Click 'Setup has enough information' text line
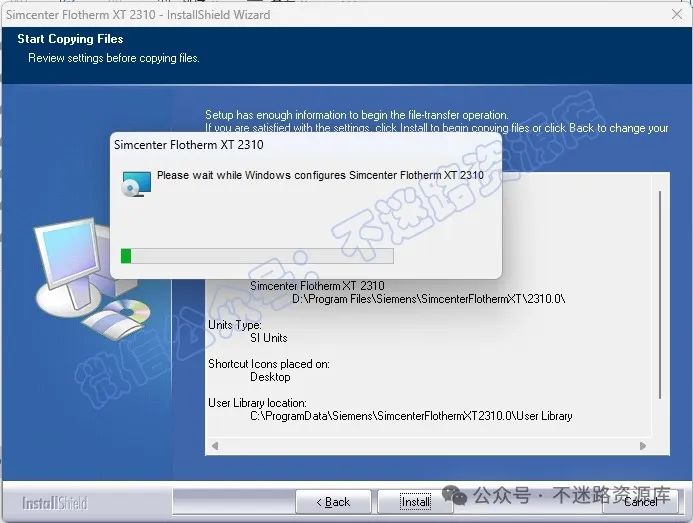The width and height of the screenshot is (693, 523). [x=357, y=115]
